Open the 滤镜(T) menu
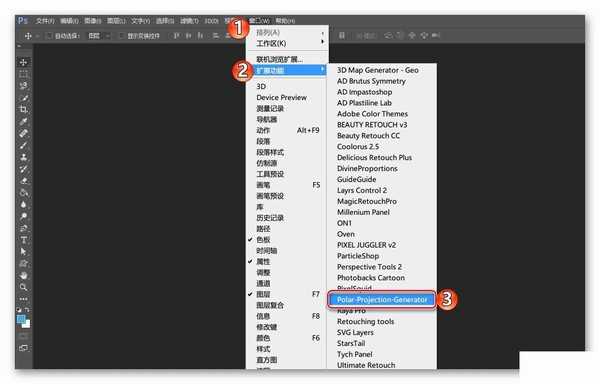This screenshot has width=600, height=384. (189, 21)
